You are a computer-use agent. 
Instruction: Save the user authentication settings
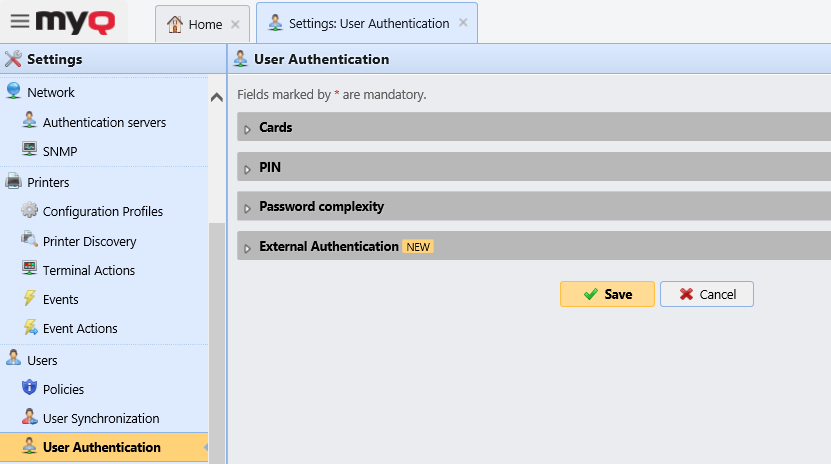pos(607,294)
